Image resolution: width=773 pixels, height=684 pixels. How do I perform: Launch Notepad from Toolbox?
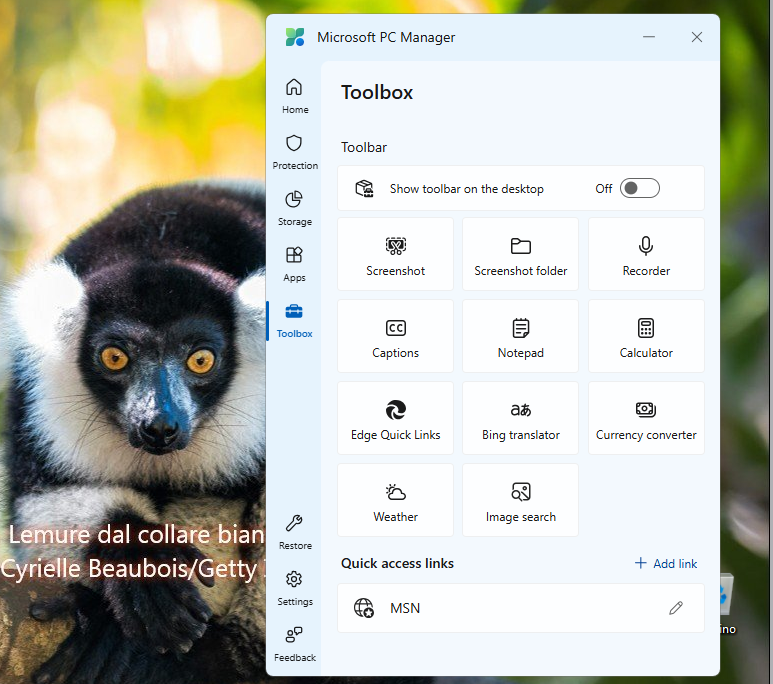(521, 336)
